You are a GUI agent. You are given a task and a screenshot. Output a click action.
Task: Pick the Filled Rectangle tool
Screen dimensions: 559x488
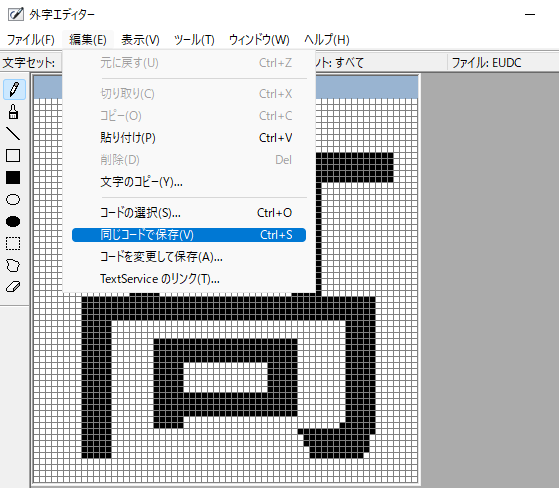tap(13, 178)
